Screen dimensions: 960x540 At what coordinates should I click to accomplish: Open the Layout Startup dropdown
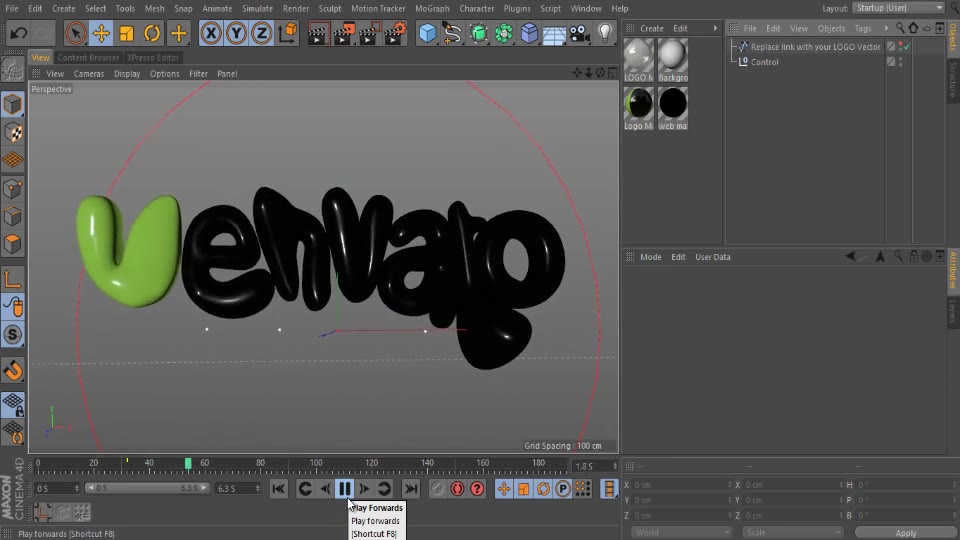[x=897, y=8]
